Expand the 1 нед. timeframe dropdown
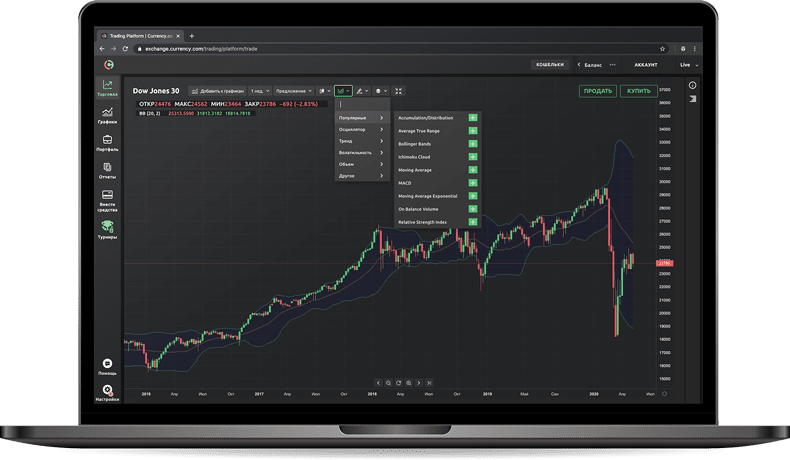The width and height of the screenshot is (790, 460). 260,91
